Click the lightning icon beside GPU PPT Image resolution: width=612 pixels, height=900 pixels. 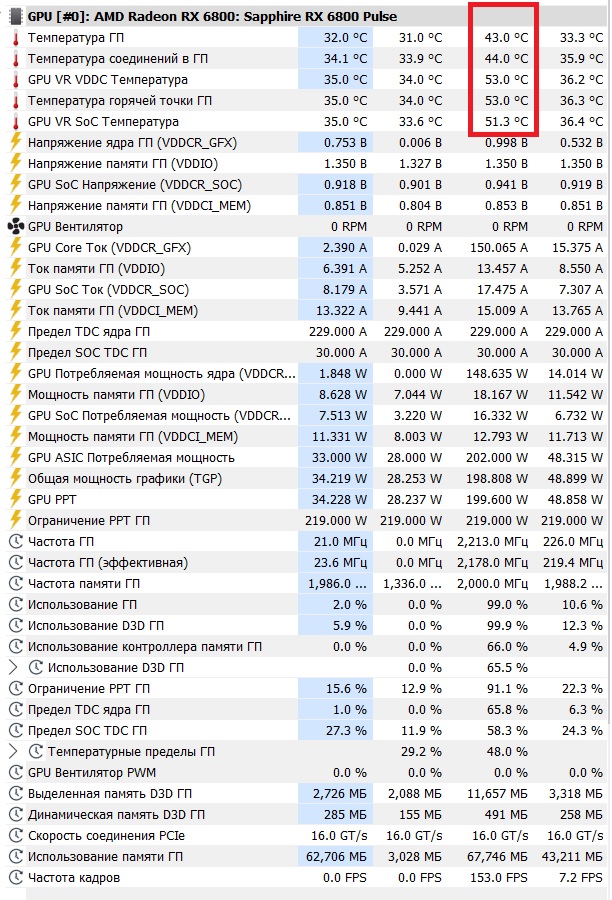tap(15, 500)
